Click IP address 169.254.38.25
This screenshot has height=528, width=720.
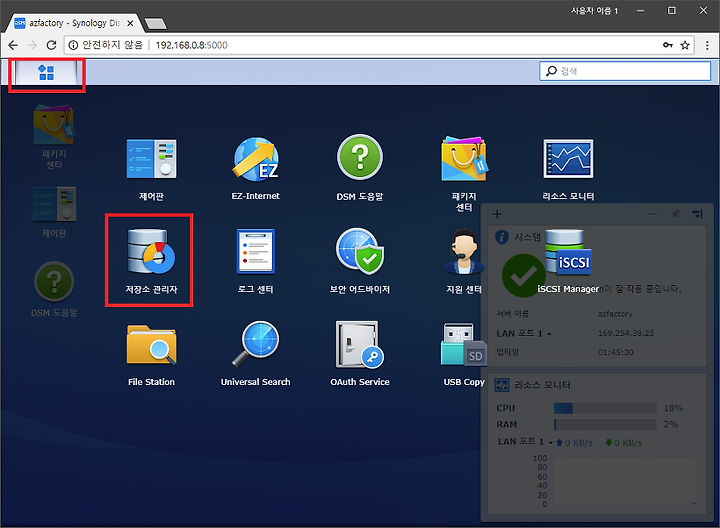point(625,333)
